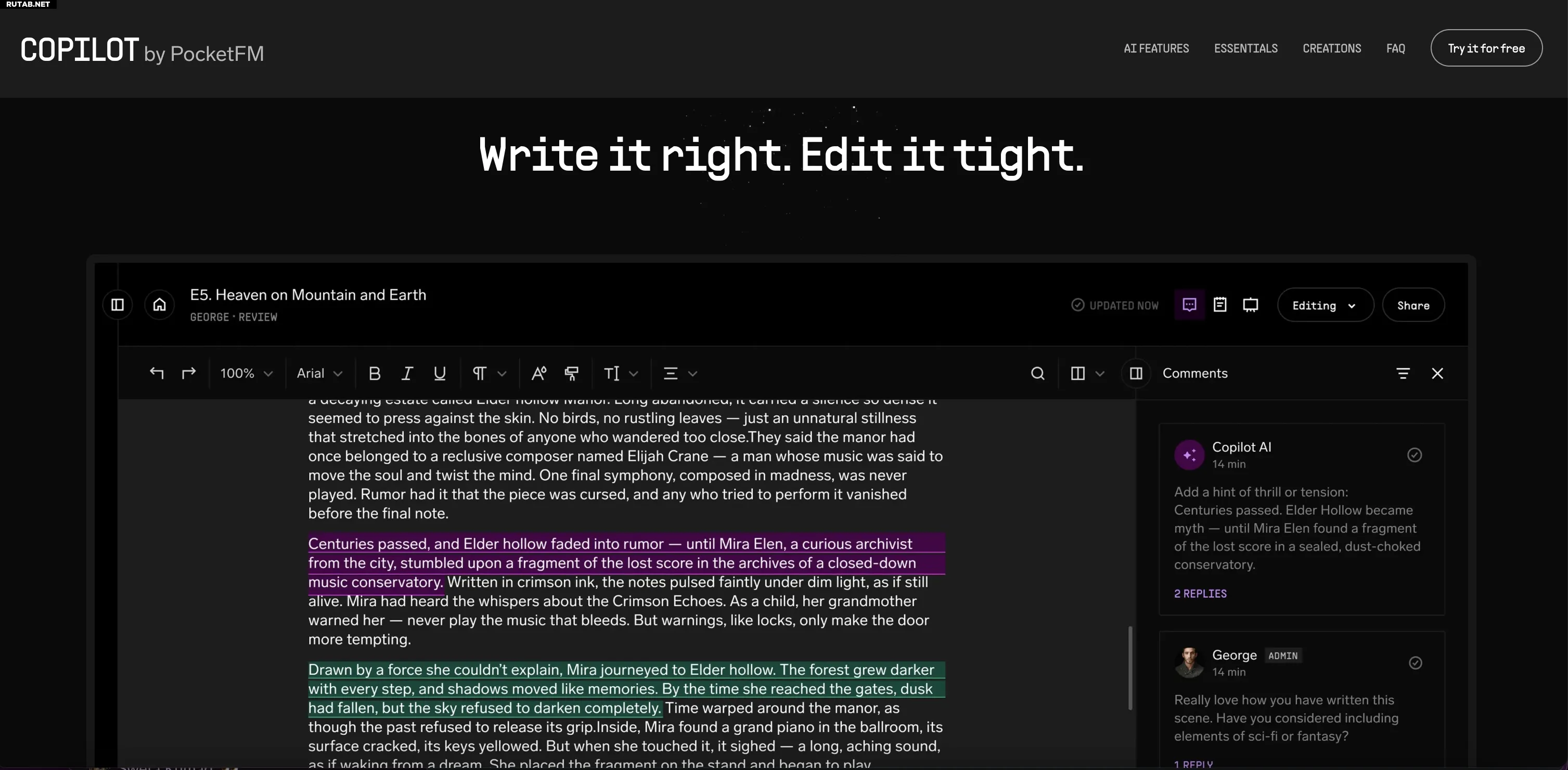Click the format painter icon

coord(572,373)
